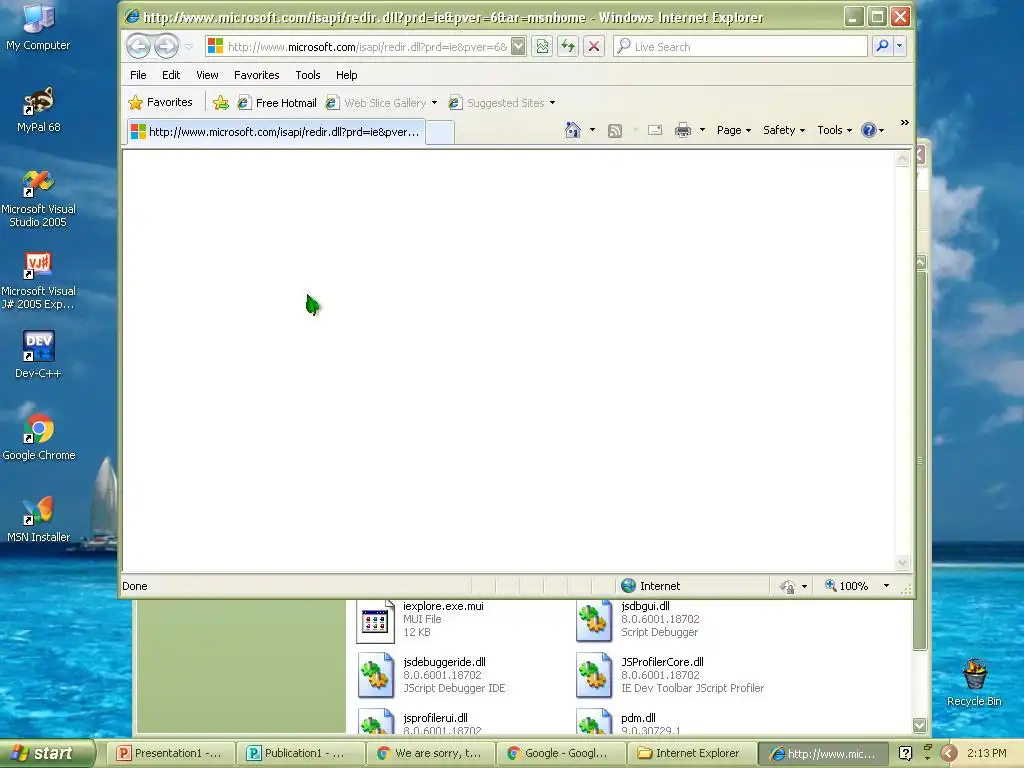Open the Page command bar menu
The width and height of the screenshot is (1024, 768).
coord(734,130)
